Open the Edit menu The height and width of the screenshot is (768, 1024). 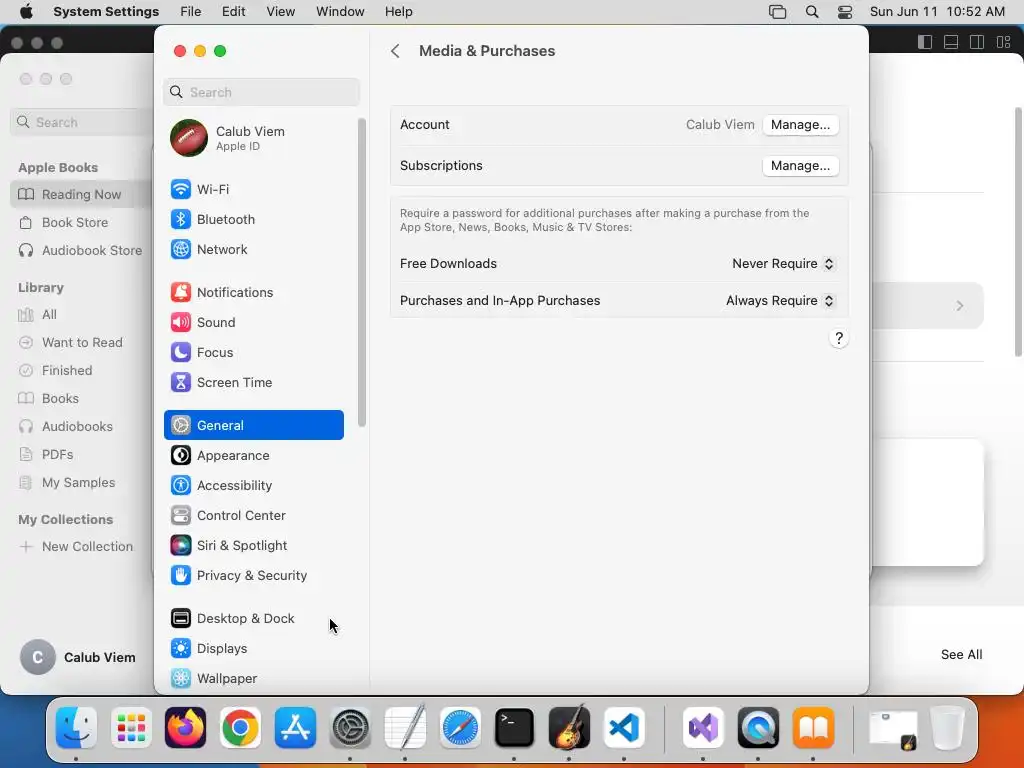(x=233, y=12)
